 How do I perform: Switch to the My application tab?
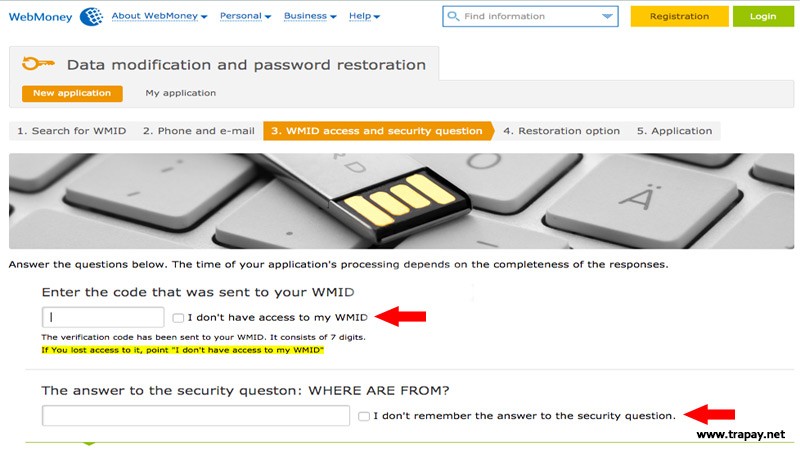[180, 93]
